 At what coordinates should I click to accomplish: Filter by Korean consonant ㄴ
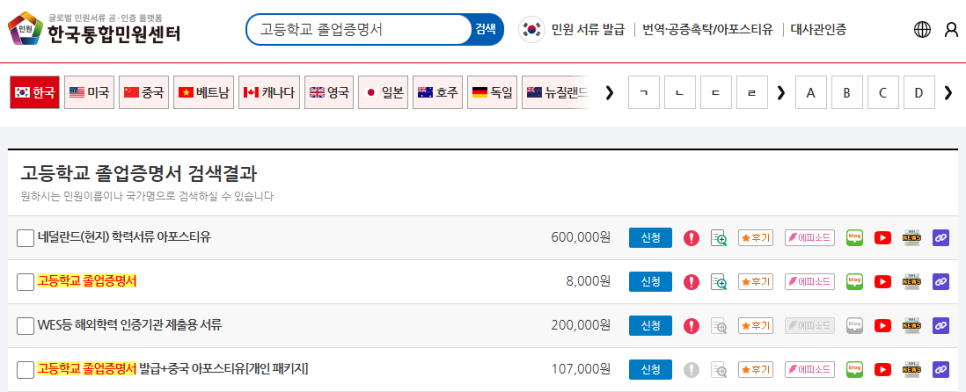[x=680, y=92]
